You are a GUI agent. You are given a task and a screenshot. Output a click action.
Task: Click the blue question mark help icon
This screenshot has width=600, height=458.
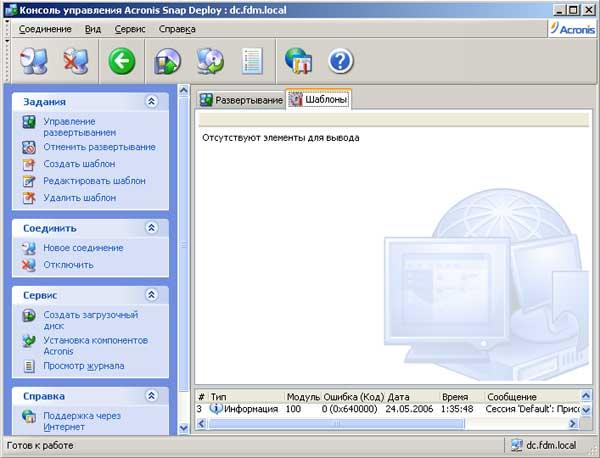[340, 61]
